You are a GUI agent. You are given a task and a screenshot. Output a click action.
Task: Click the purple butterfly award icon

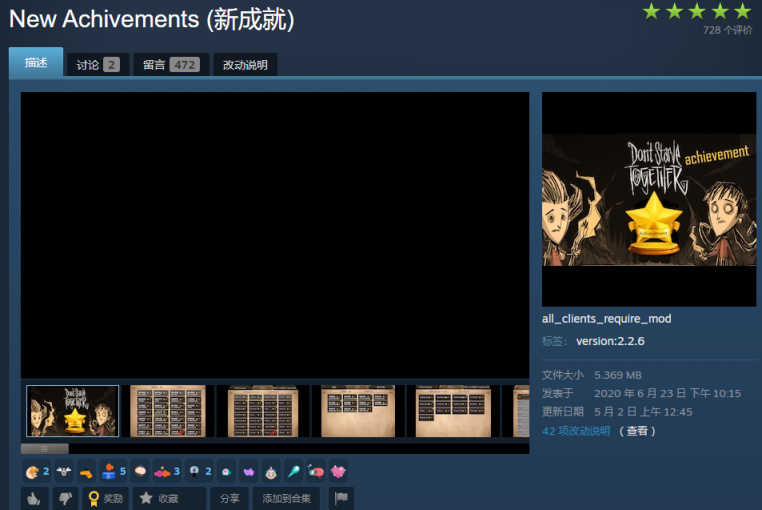249,472
